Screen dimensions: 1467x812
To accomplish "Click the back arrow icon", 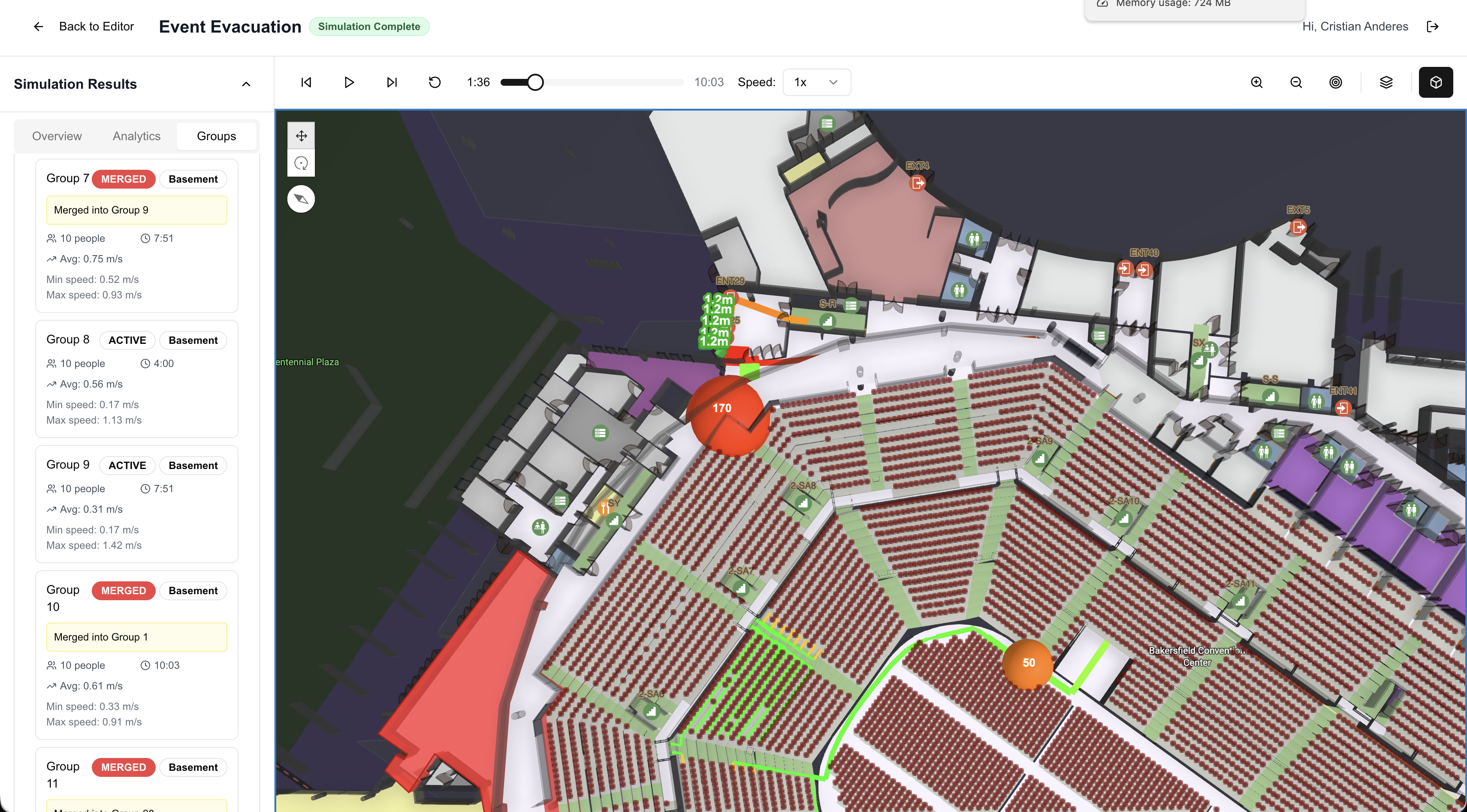I will (x=38, y=27).
